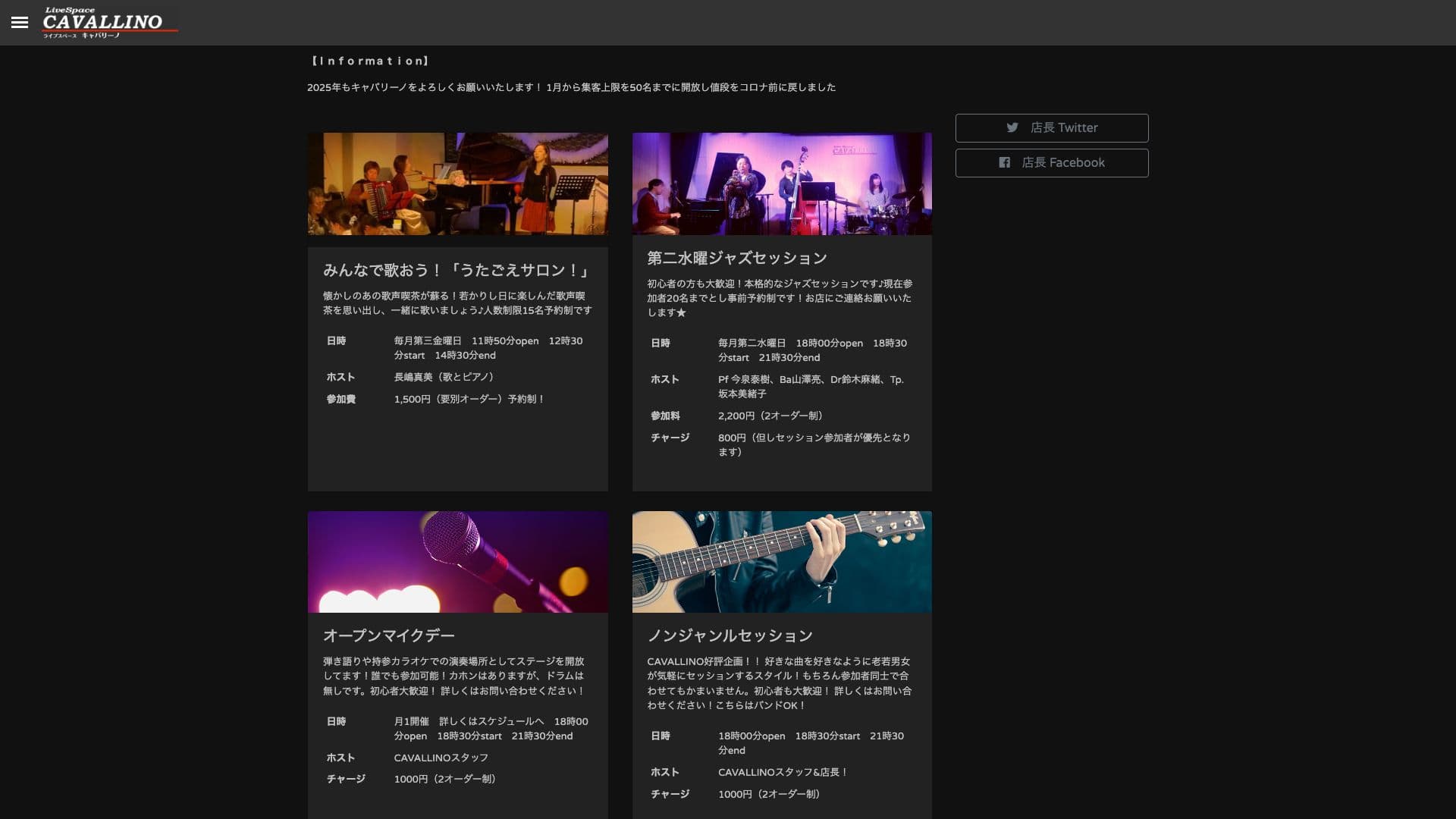The image size is (1456, 819).
Task: View the accordion performance photo
Action: coord(457,184)
